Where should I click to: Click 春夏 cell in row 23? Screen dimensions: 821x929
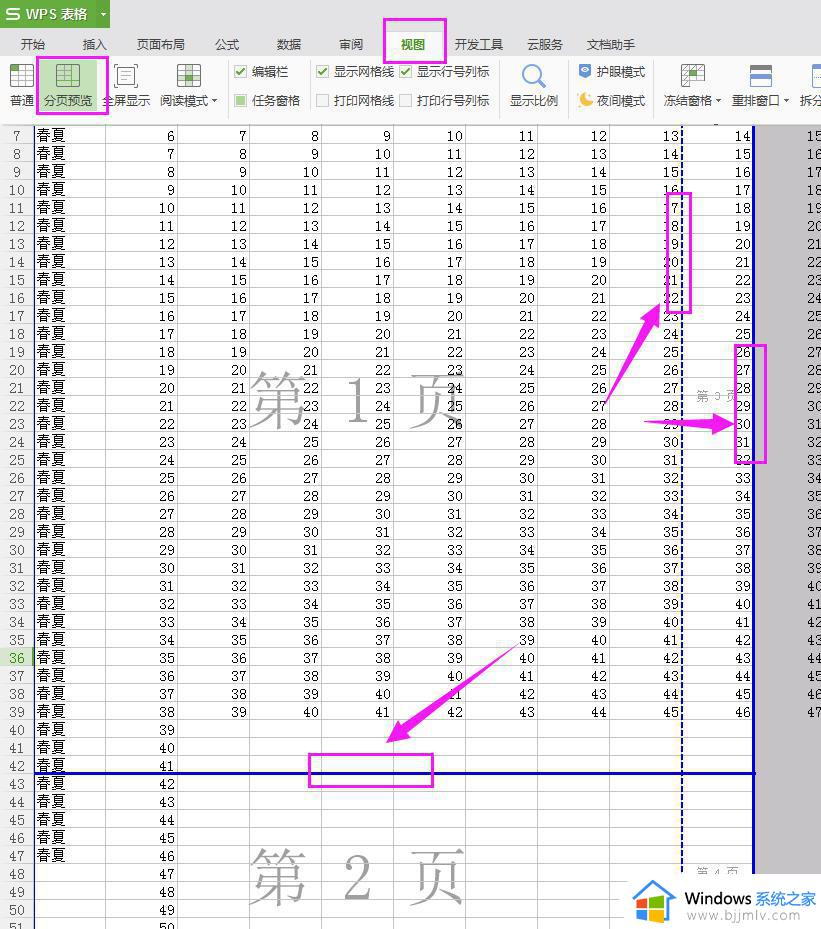tap(70, 424)
